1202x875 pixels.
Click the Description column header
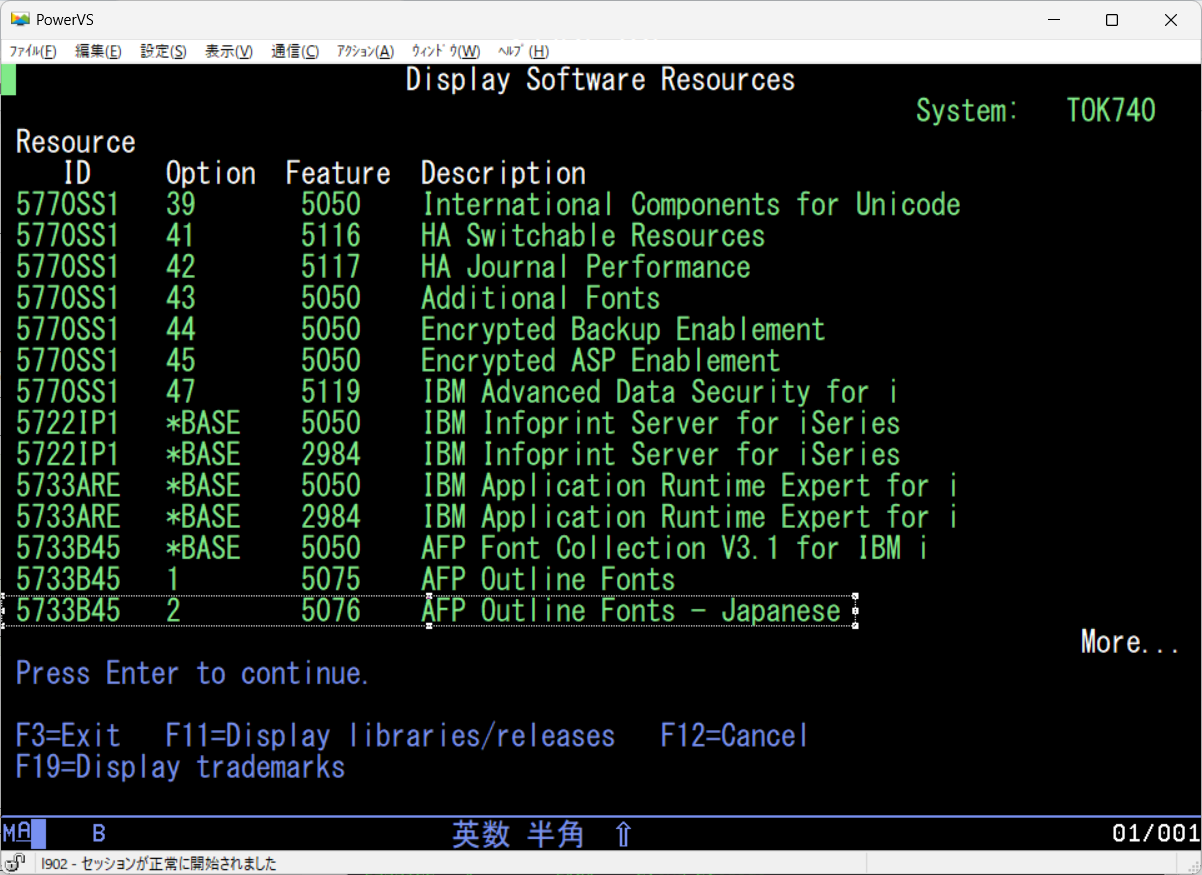click(503, 173)
